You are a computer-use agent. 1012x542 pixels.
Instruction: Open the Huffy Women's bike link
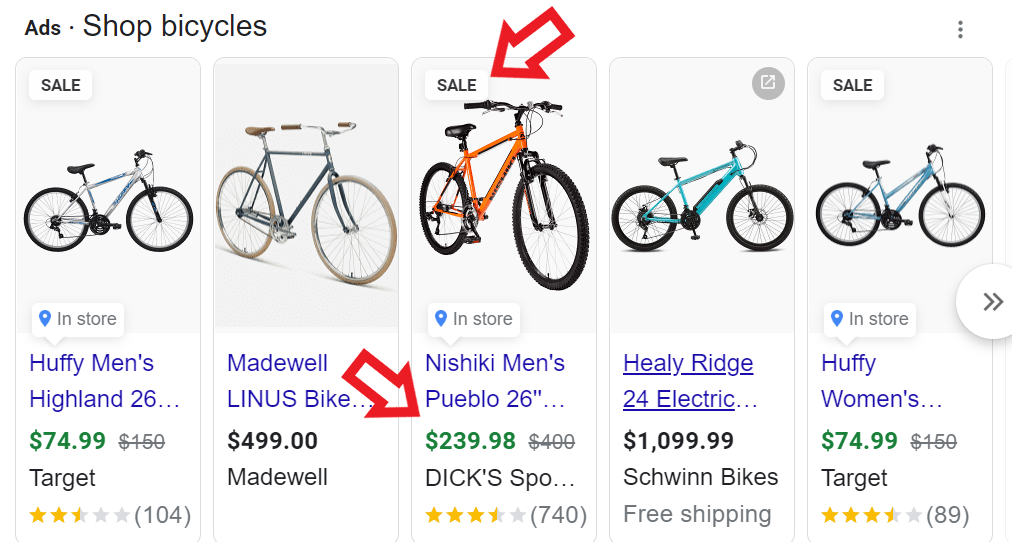click(x=881, y=381)
